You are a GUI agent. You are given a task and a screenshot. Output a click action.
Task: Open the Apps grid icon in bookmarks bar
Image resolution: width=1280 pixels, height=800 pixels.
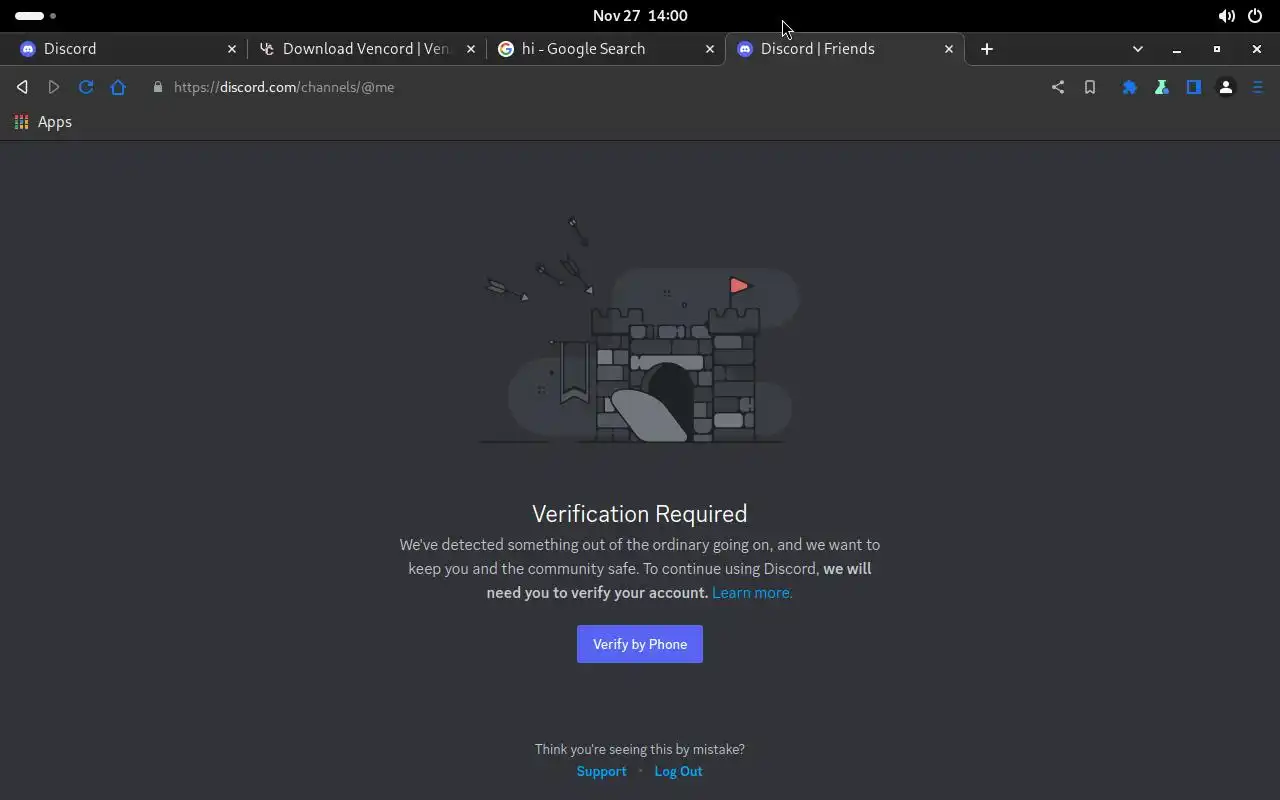21,122
